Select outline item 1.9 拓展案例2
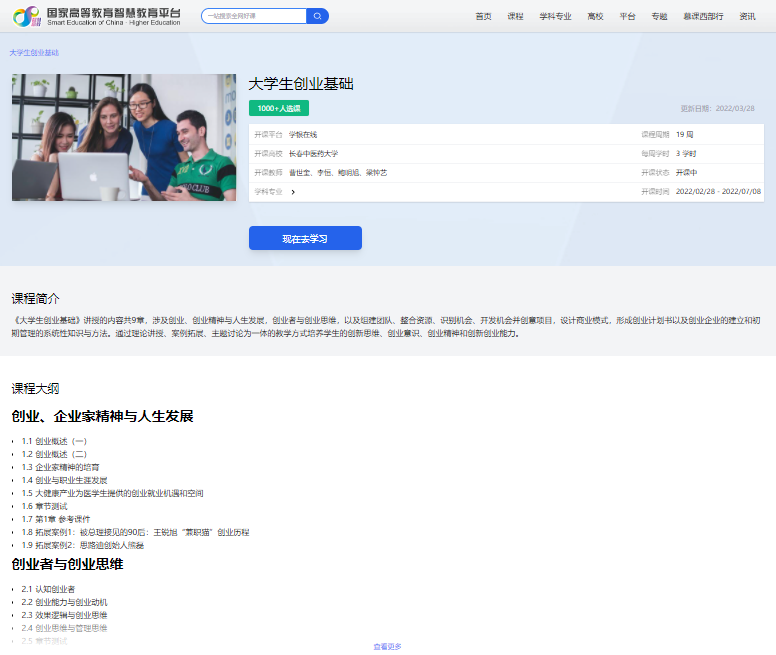The image size is (776, 655). pyautogui.click(x=83, y=545)
